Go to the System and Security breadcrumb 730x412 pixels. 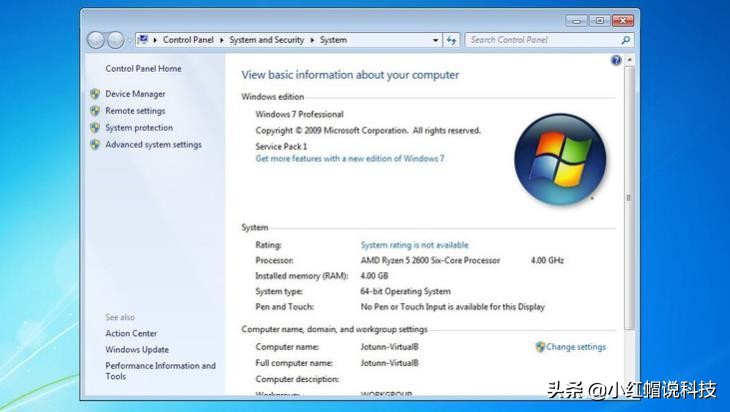(x=266, y=40)
